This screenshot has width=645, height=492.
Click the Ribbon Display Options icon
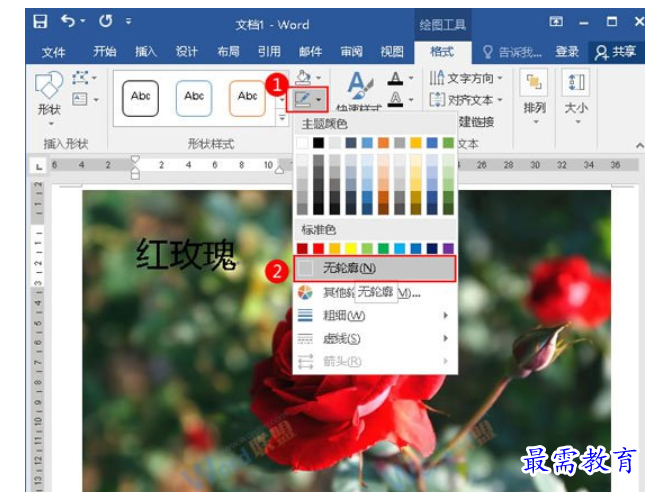556,21
